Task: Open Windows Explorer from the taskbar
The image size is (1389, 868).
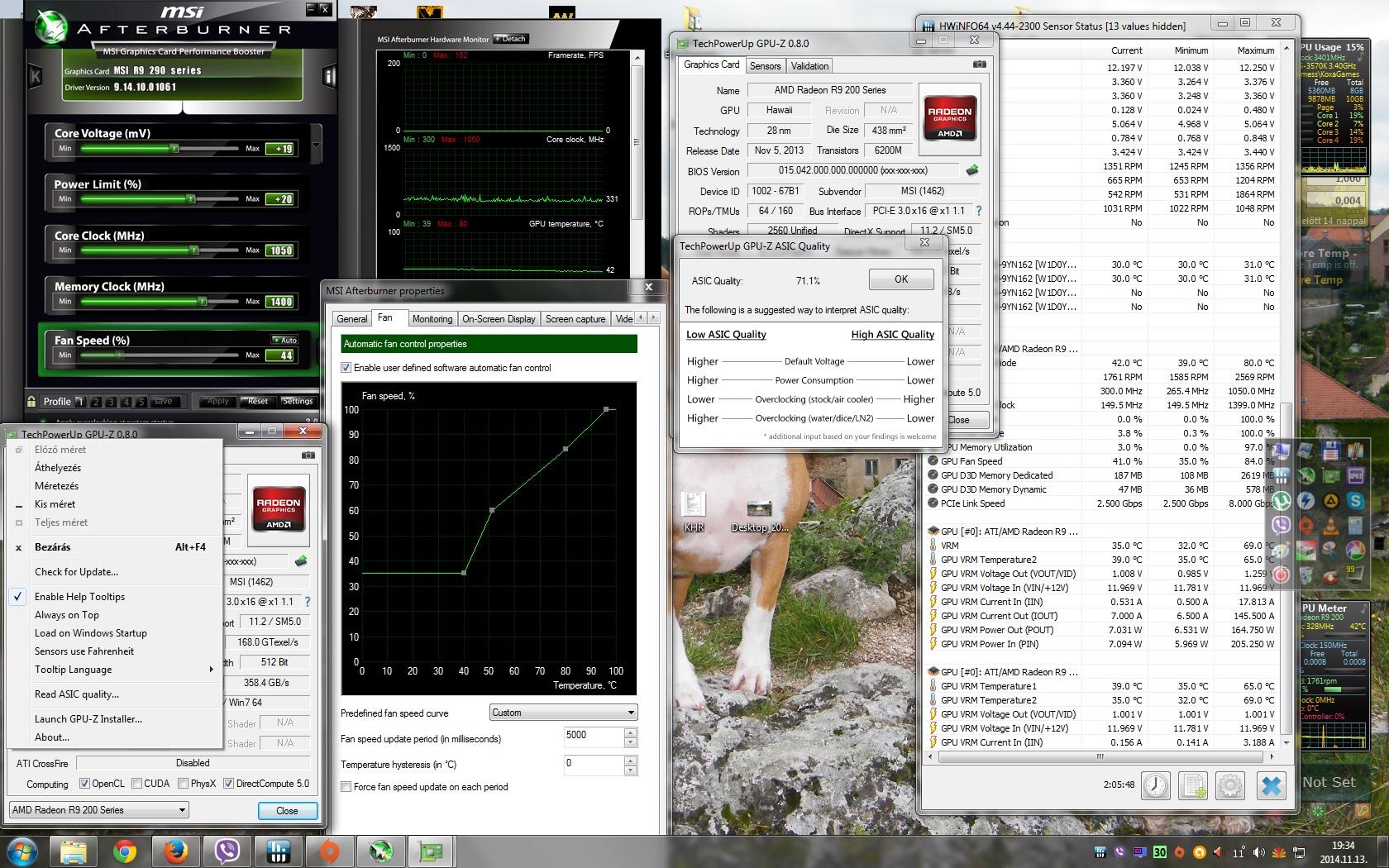Action: tap(74, 851)
